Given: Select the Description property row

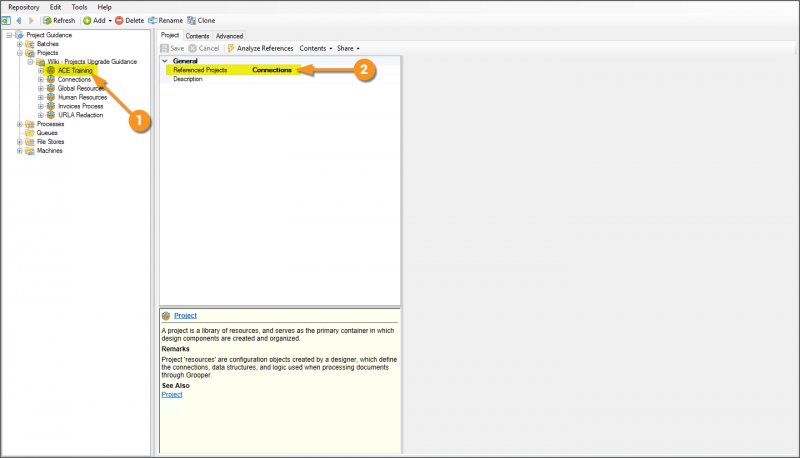Looking at the screenshot, I should 280,79.
